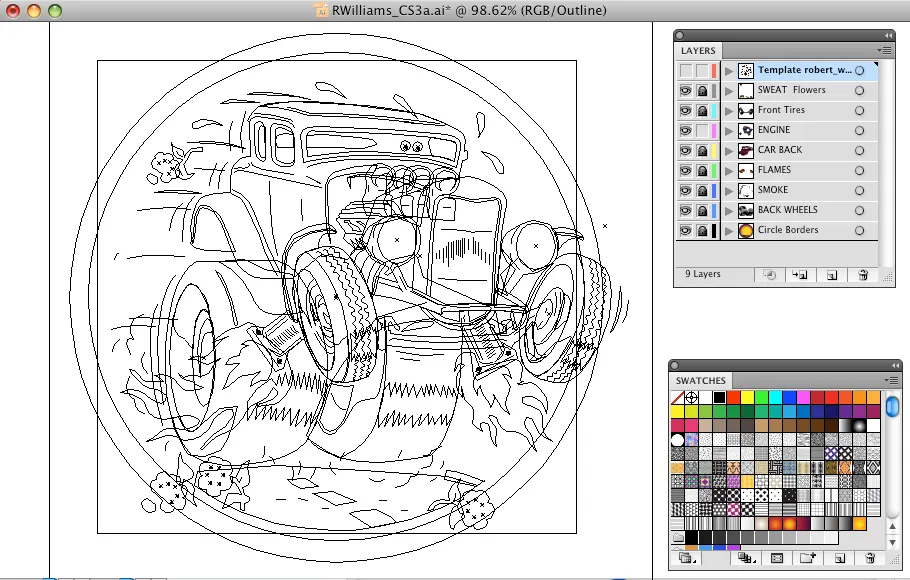Screen dimensions: 910x580
Task: Pick the cyan swatch in top row
Action: [775, 398]
